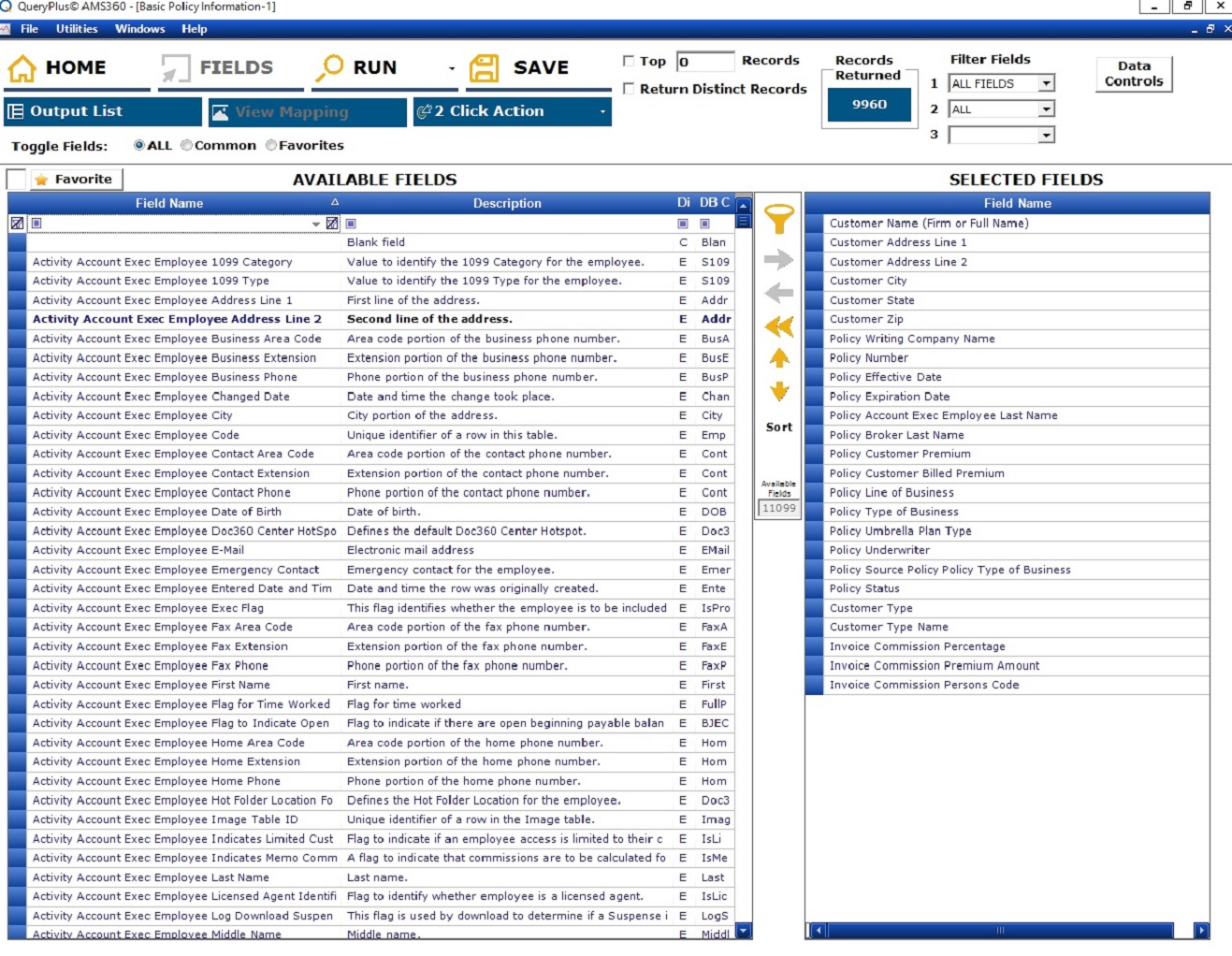Expand the RUN dropdown arrow
Image resolution: width=1232 pixels, height=956 pixels.
[x=452, y=68]
